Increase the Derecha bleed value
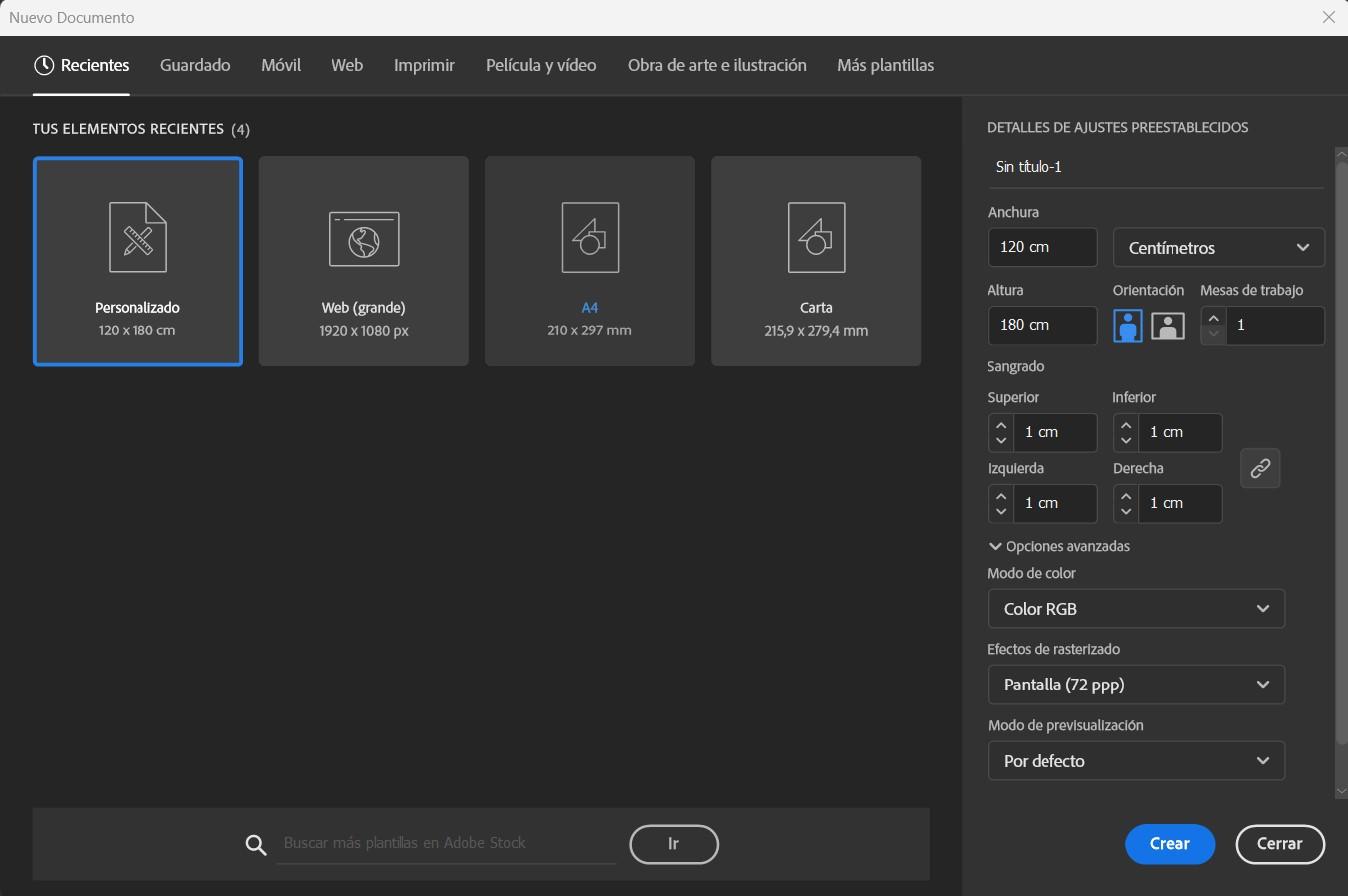The width and height of the screenshot is (1348, 896). (1126, 495)
